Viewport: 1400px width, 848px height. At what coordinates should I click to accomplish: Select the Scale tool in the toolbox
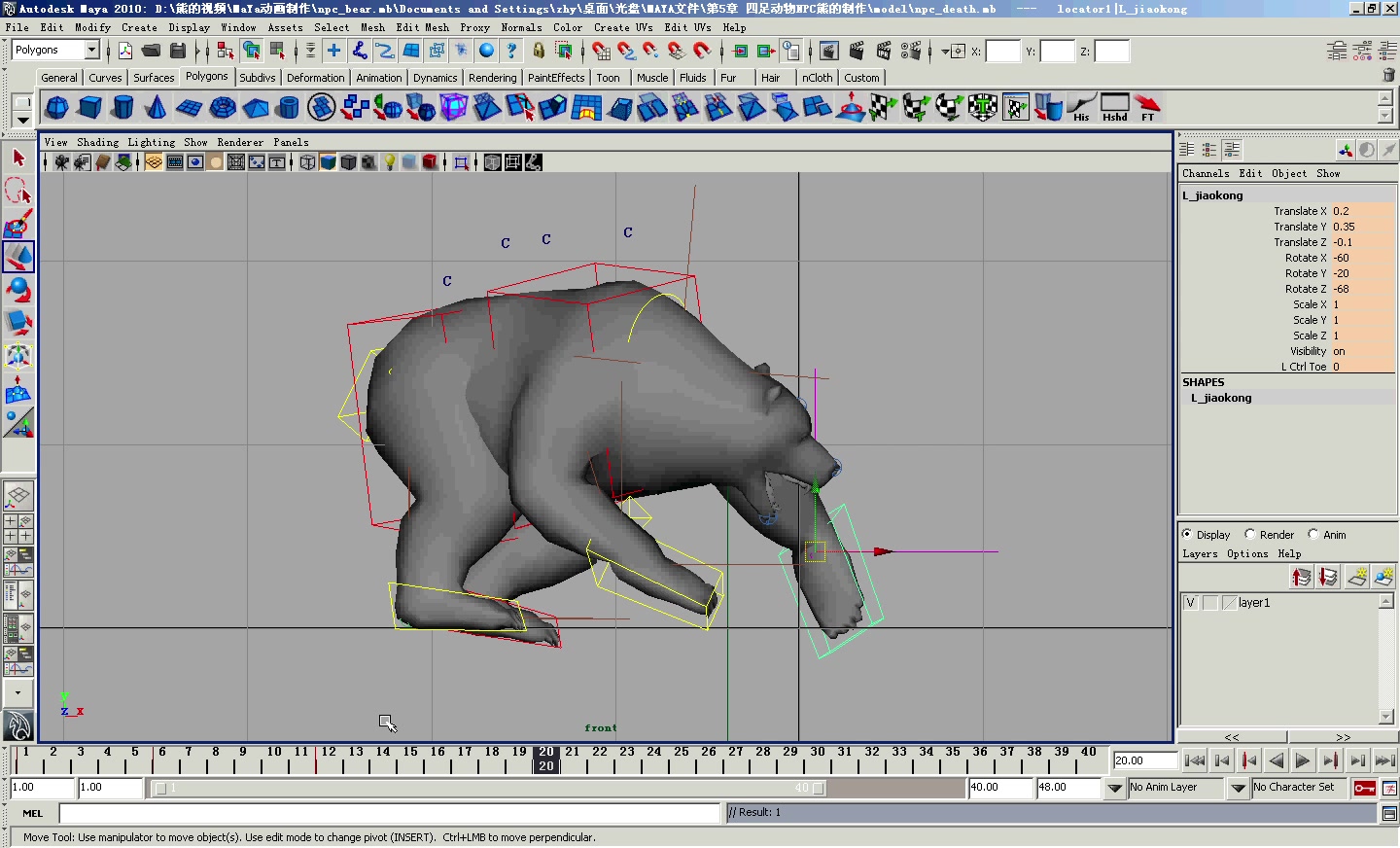click(18, 323)
